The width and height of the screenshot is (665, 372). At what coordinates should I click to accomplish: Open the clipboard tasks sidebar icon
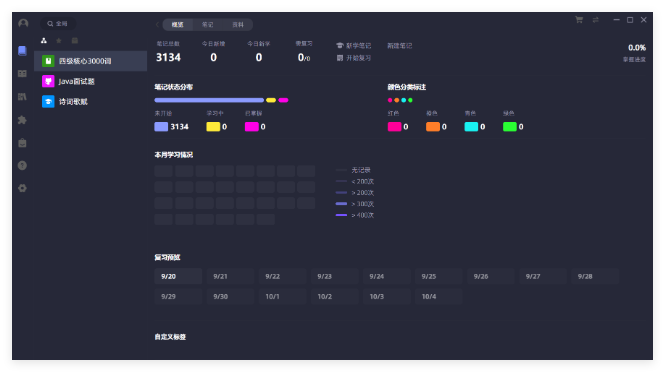tap(22, 143)
